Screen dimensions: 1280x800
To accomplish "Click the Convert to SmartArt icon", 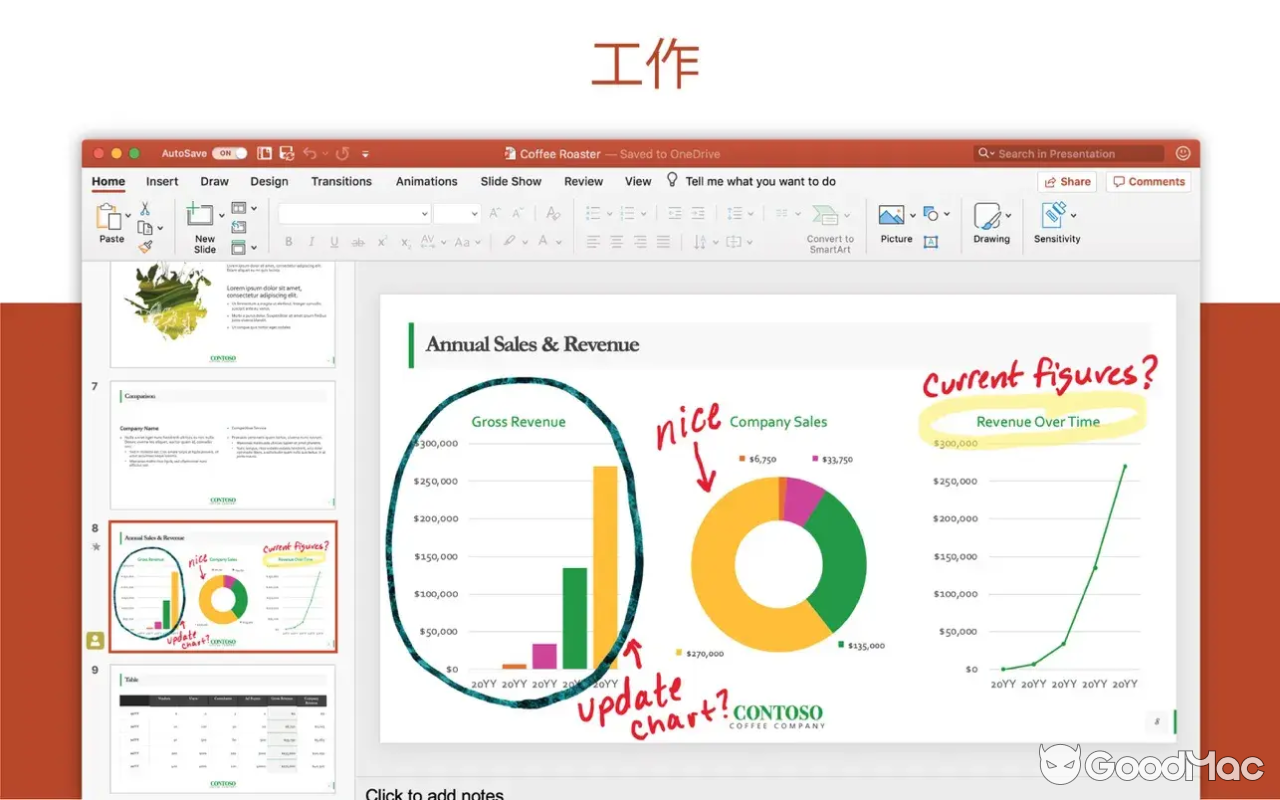I will [x=825, y=213].
